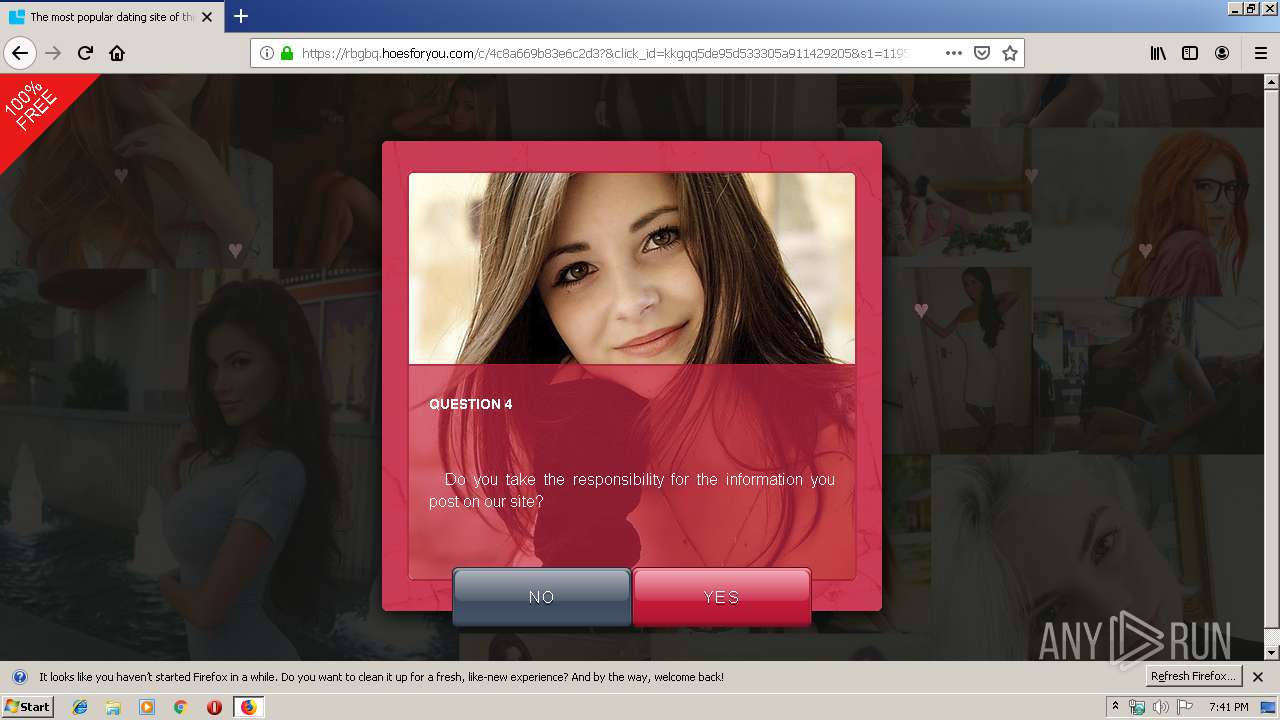Viewport: 1280px width, 720px height.
Task: Launch Opera from the taskbar
Action: (214, 707)
